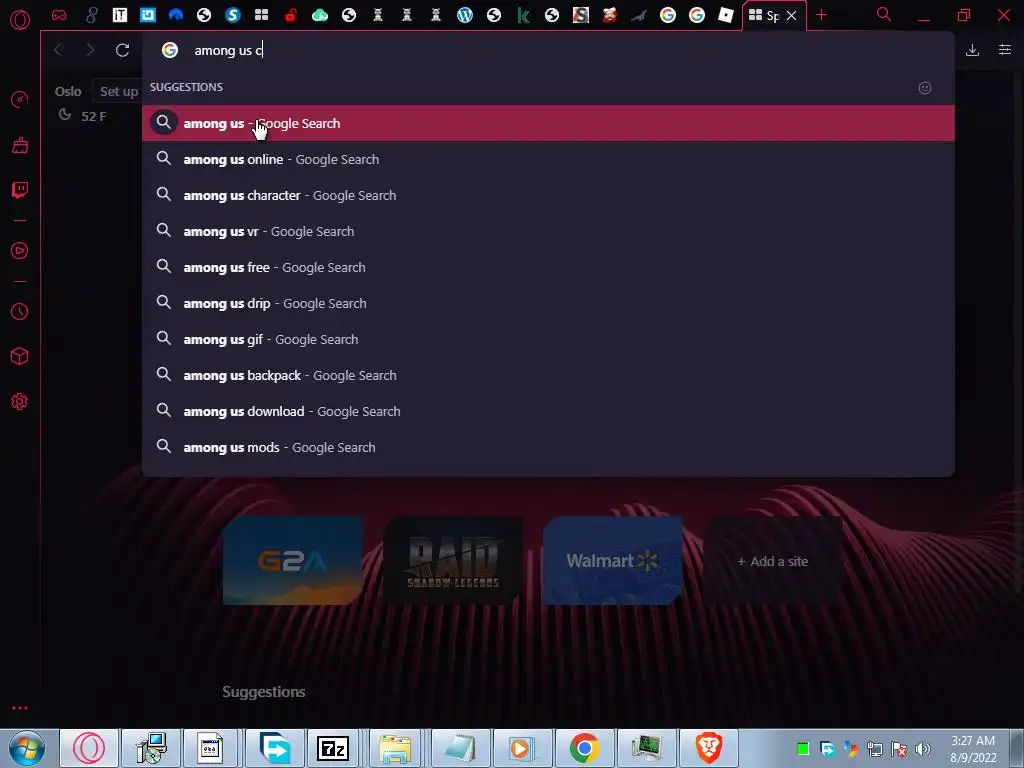The width and height of the screenshot is (1024, 768).
Task: Switch to the red padlock icon tab
Action: [x=291, y=15]
